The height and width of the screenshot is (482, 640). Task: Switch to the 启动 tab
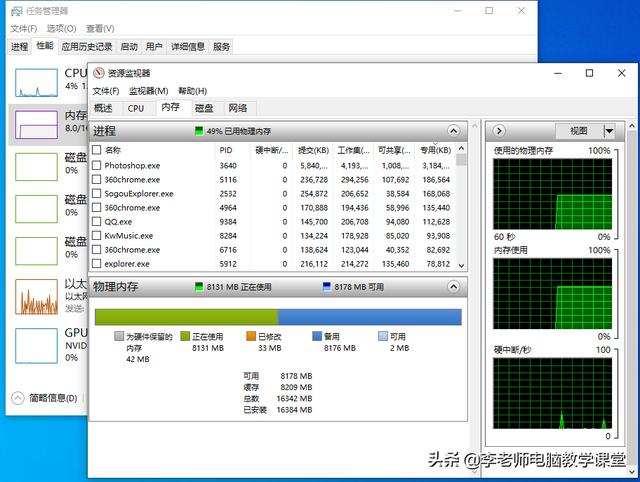(x=129, y=47)
